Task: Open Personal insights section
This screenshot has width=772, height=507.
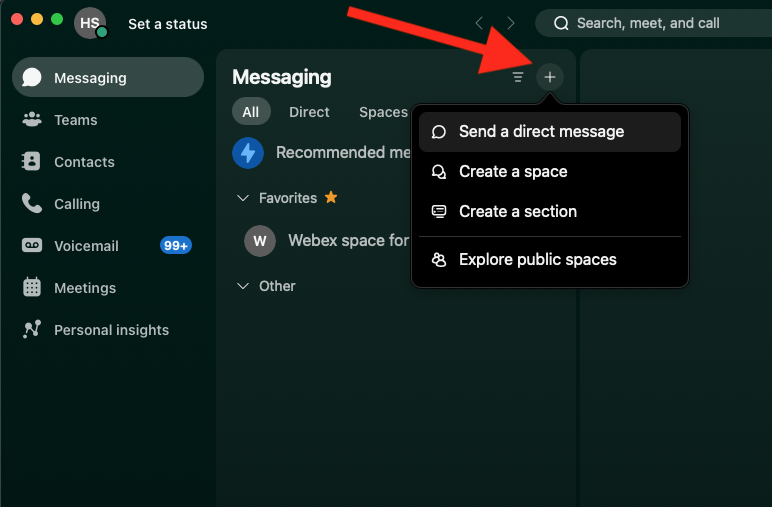Action: (110, 330)
